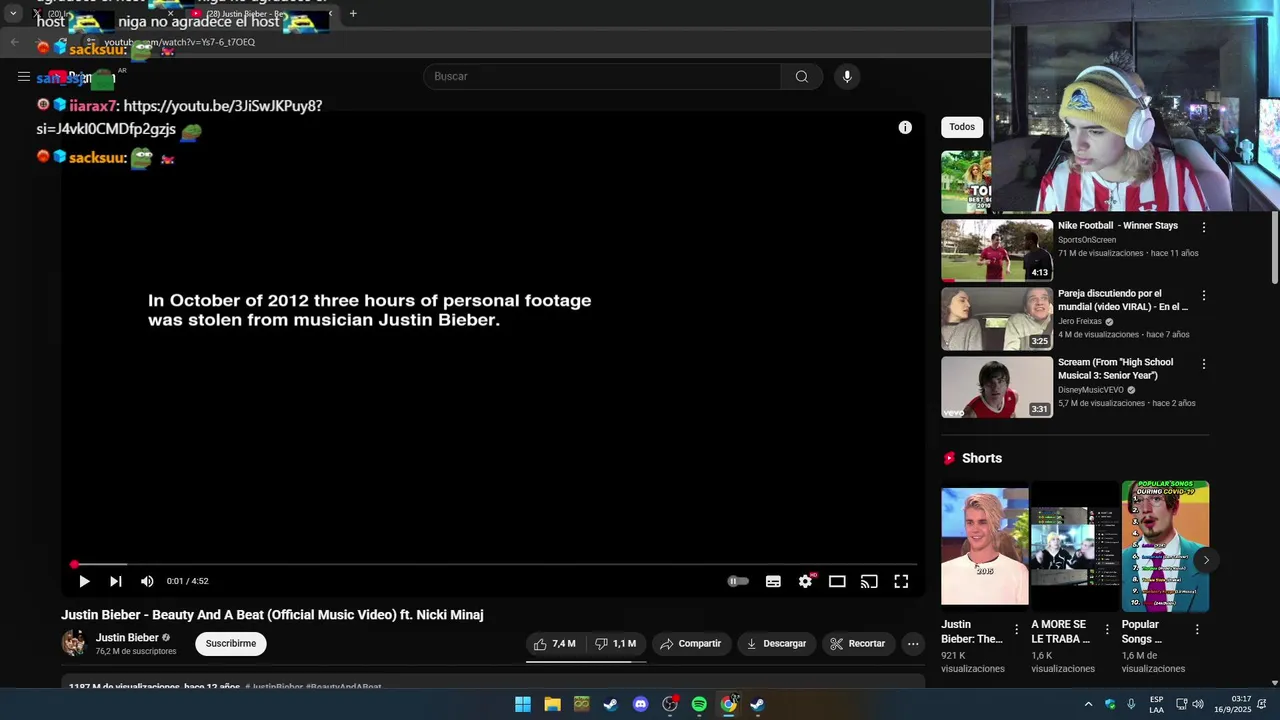Click the Recortar clip button
Image resolution: width=1280 pixels, height=720 pixels.
click(858, 644)
